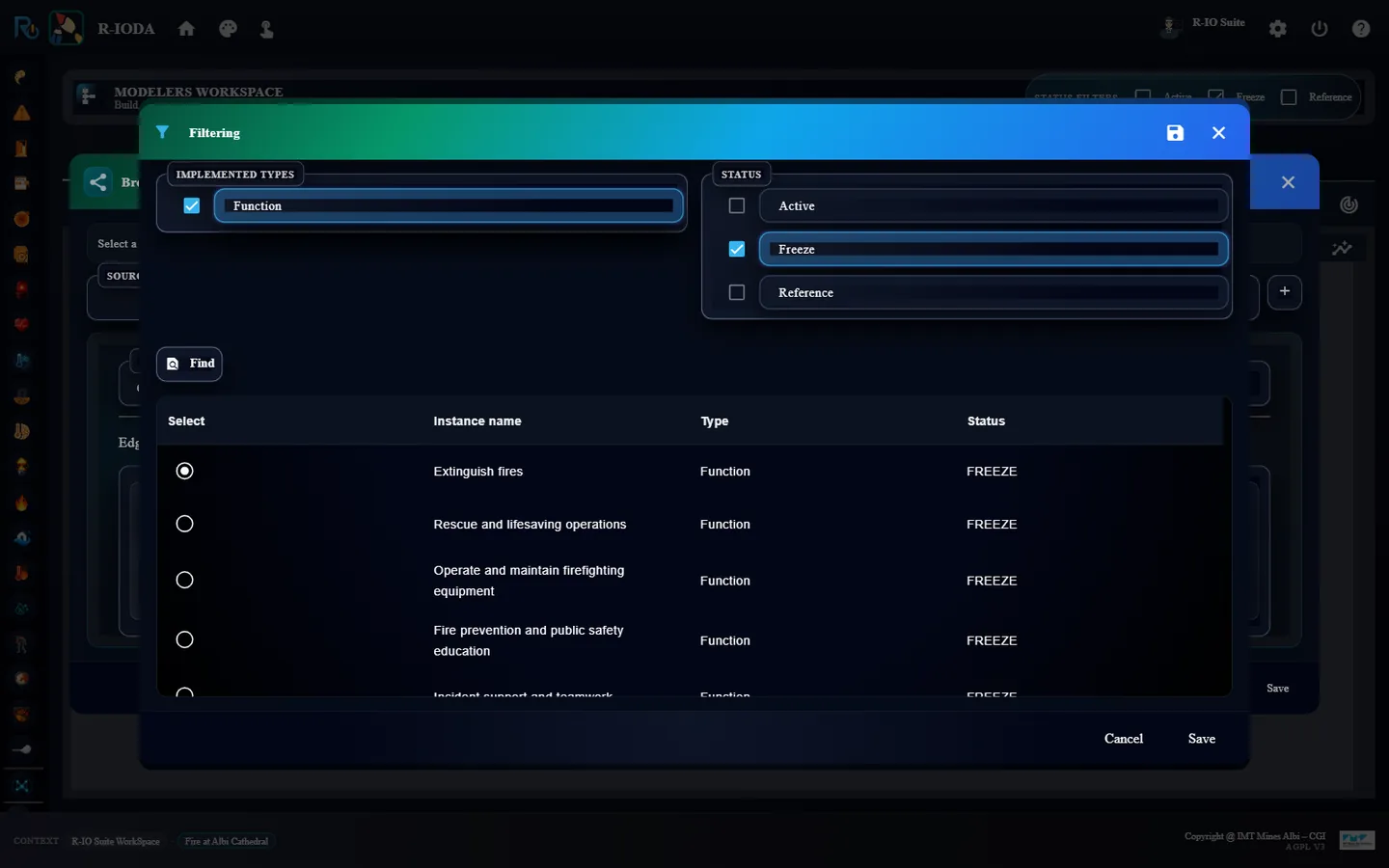
Task: Open the palette theme icon in top bar
Action: click(228, 29)
